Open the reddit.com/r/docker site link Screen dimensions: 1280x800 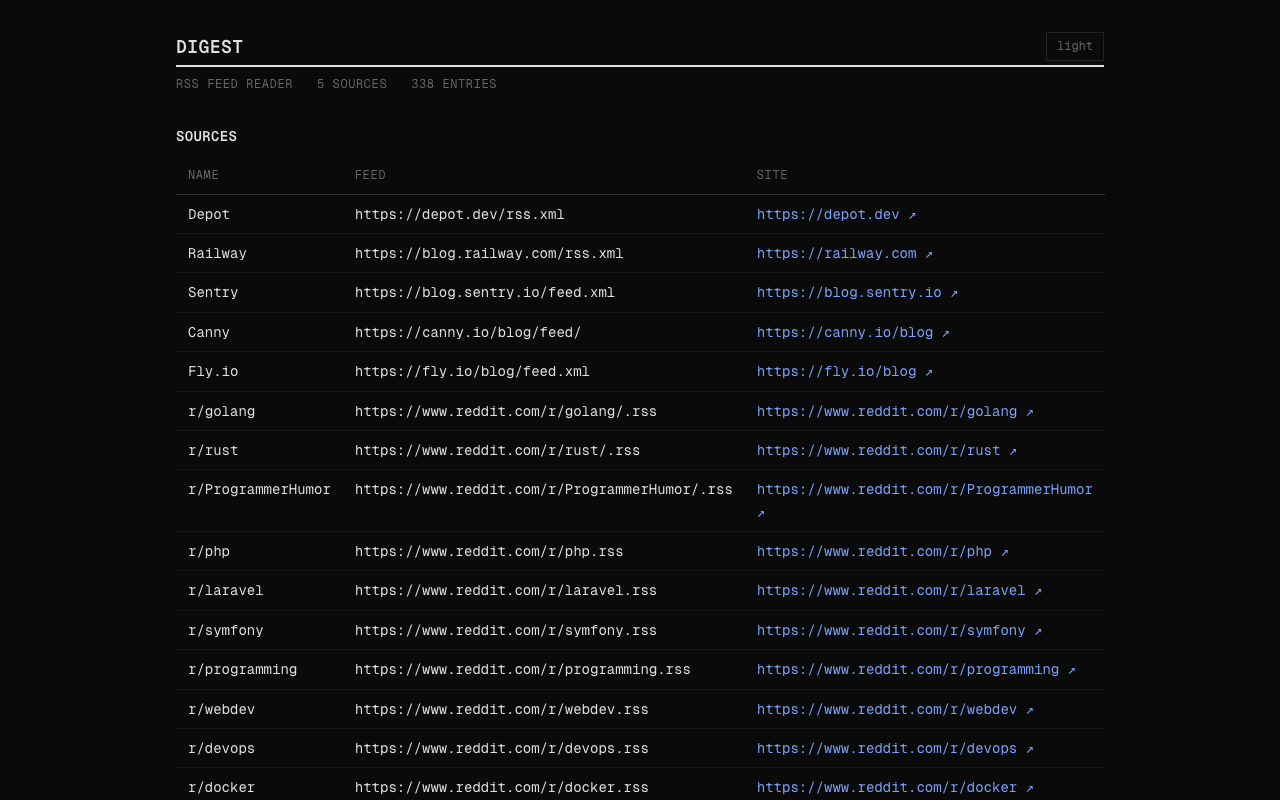coord(886,788)
